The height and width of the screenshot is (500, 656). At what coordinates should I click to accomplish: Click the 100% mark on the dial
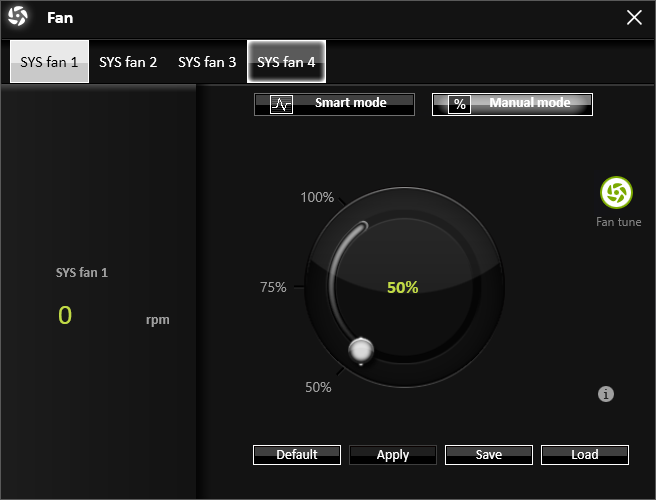(x=318, y=197)
